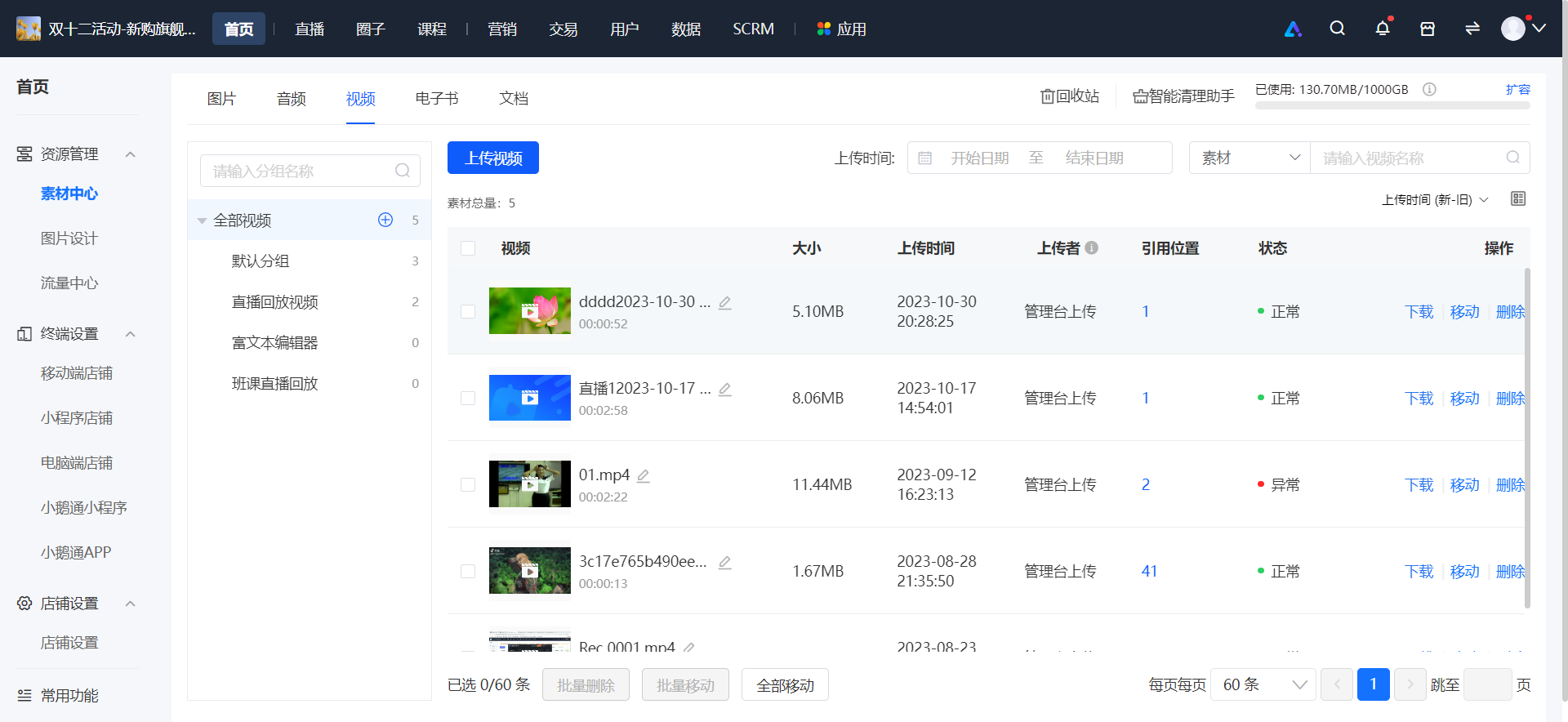This screenshot has width=1568, height=722.
Task: Open 图片设计 in sidebar
Action: pos(69,238)
